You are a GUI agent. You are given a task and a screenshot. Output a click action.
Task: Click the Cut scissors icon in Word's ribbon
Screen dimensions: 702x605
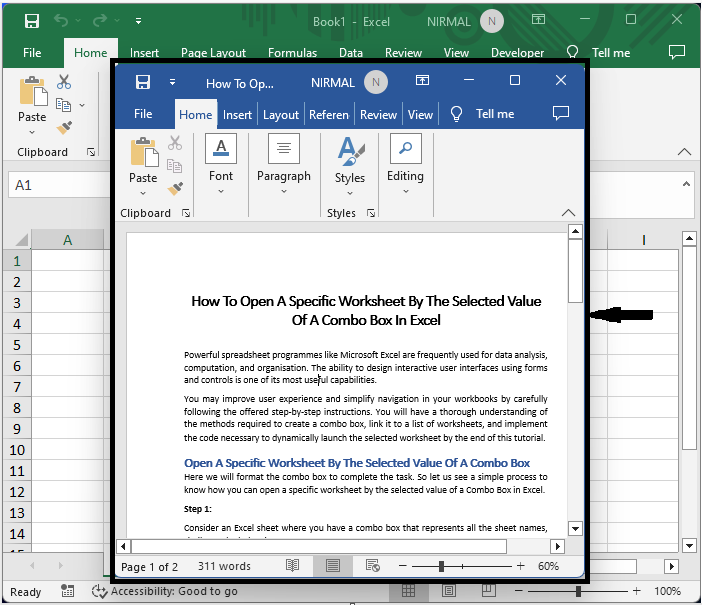point(175,143)
